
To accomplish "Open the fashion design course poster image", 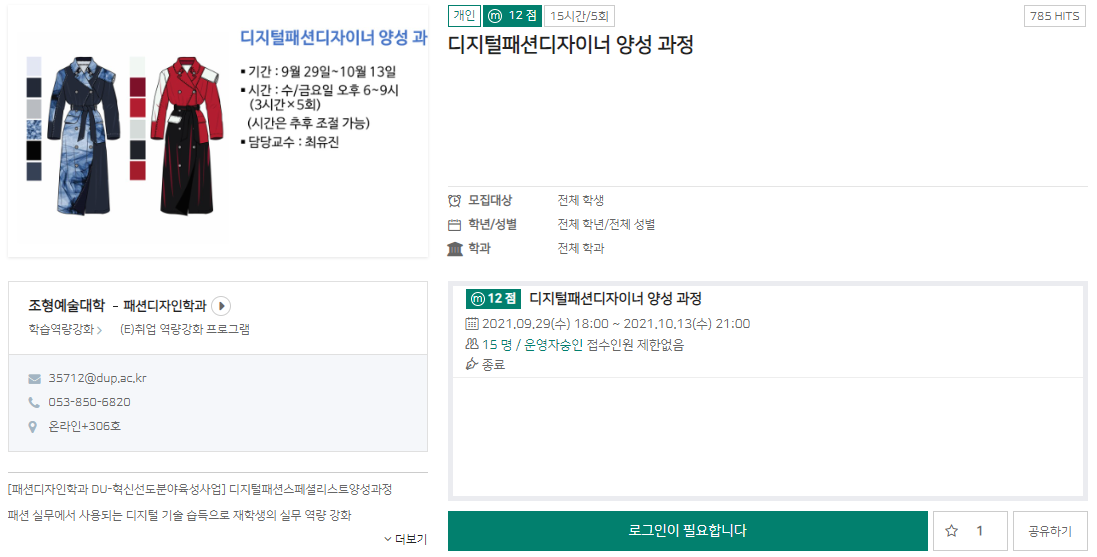I will point(218,130).
